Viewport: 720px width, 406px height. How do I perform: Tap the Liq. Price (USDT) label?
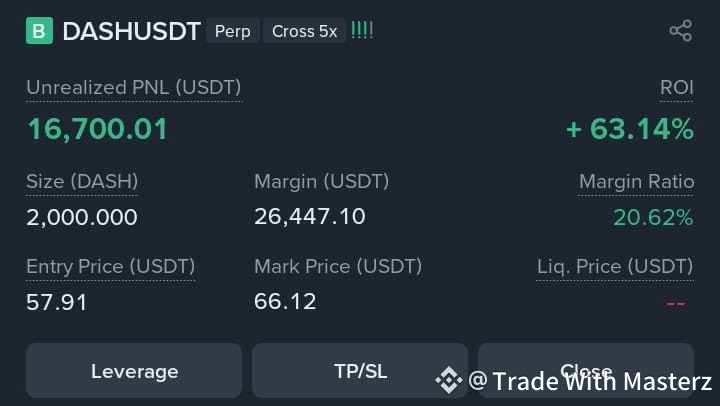[x=615, y=266]
